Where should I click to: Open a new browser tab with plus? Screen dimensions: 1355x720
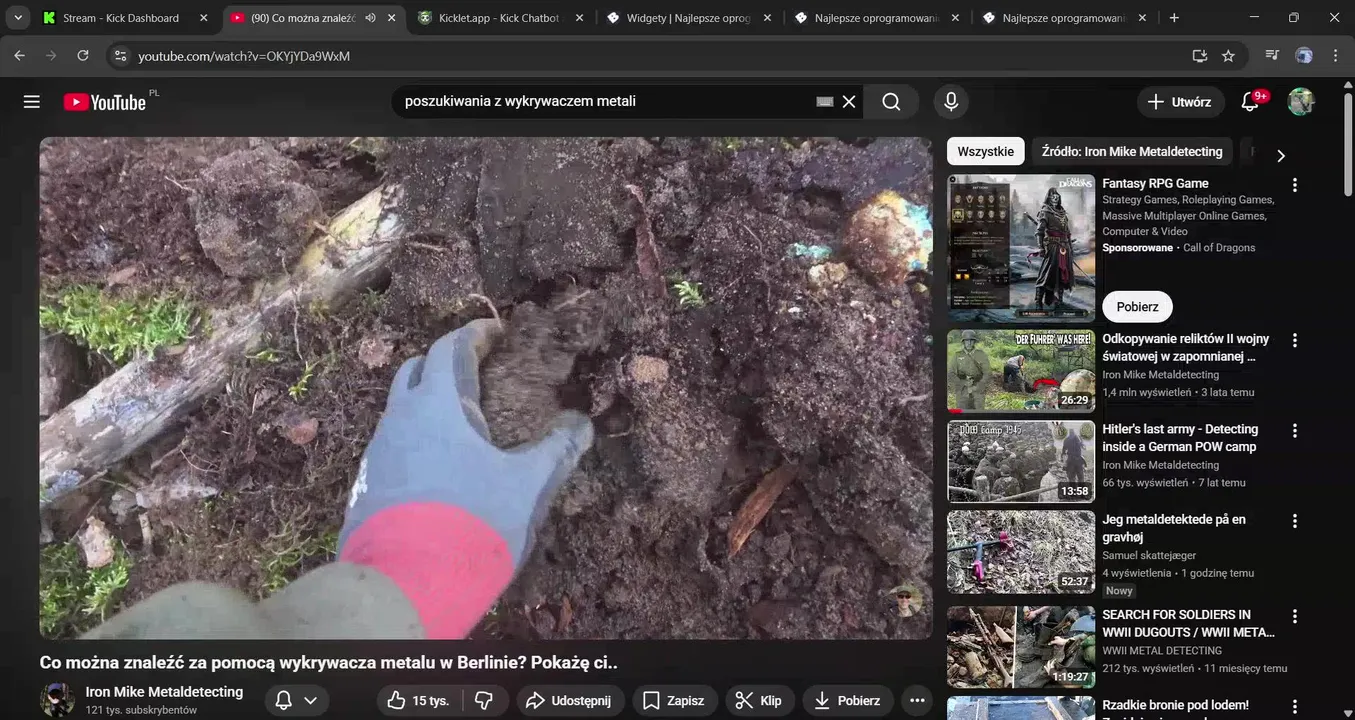click(x=1174, y=18)
